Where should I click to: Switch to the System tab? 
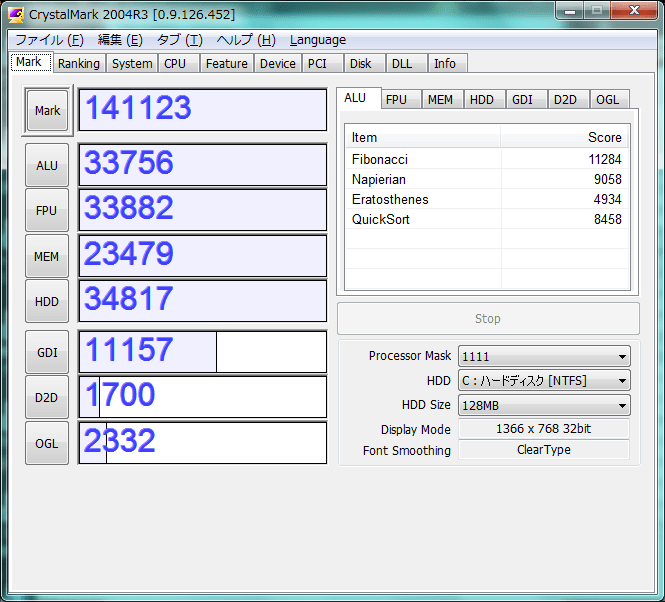coord(132,63)
